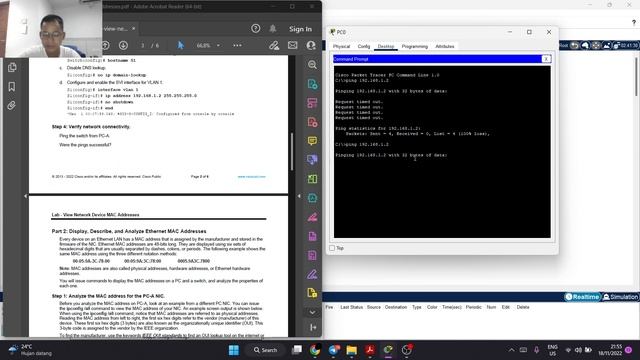Close the Acrobat document tab
640x360 pixels.
[x=133, y=29]
